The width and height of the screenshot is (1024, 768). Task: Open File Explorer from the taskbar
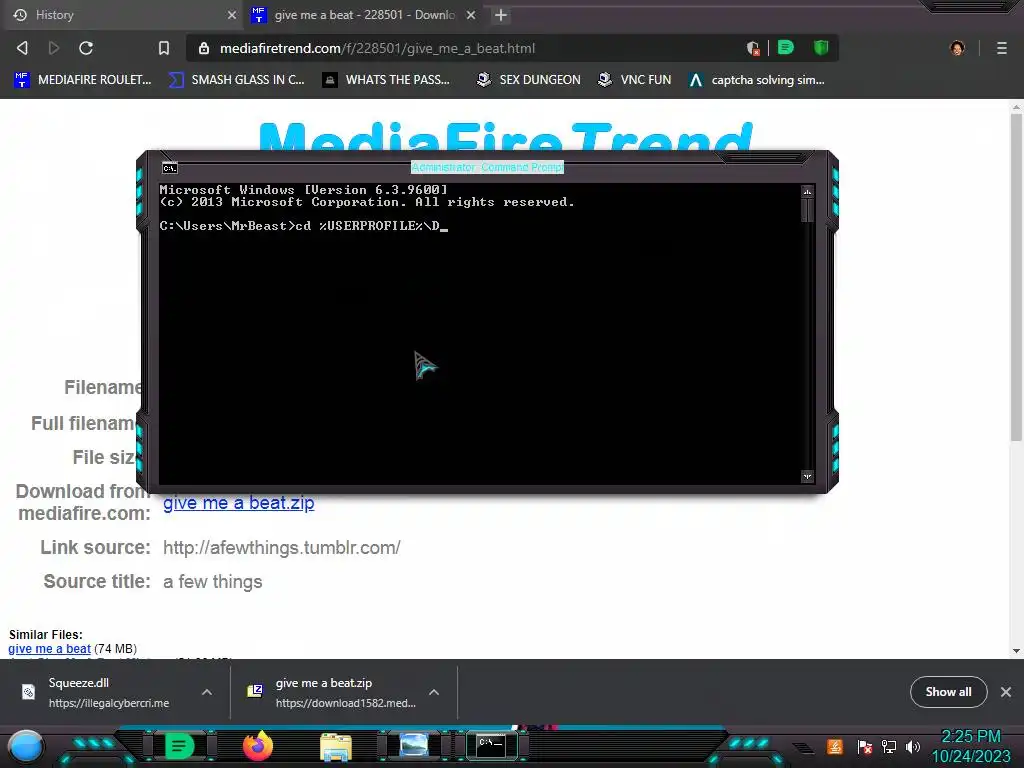336,746
